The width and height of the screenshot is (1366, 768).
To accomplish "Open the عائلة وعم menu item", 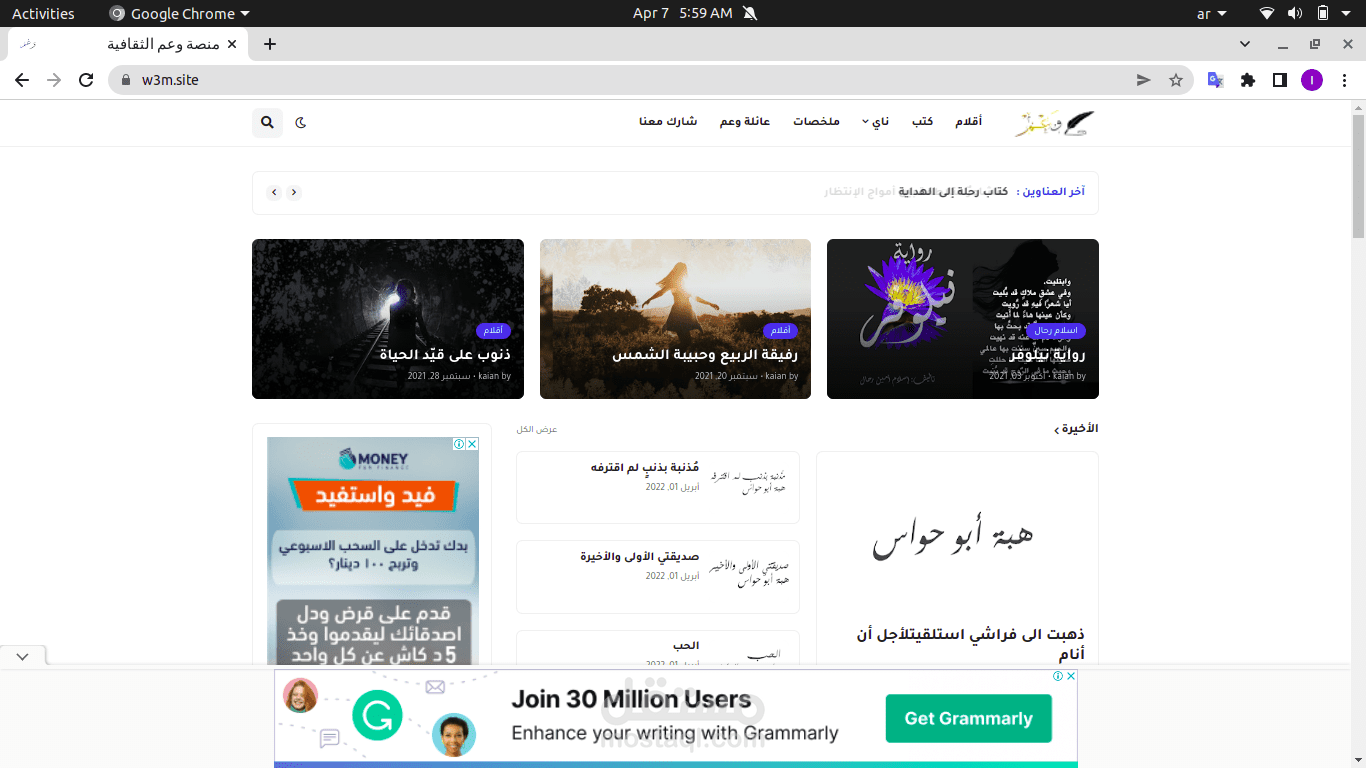I will [745, 122].
